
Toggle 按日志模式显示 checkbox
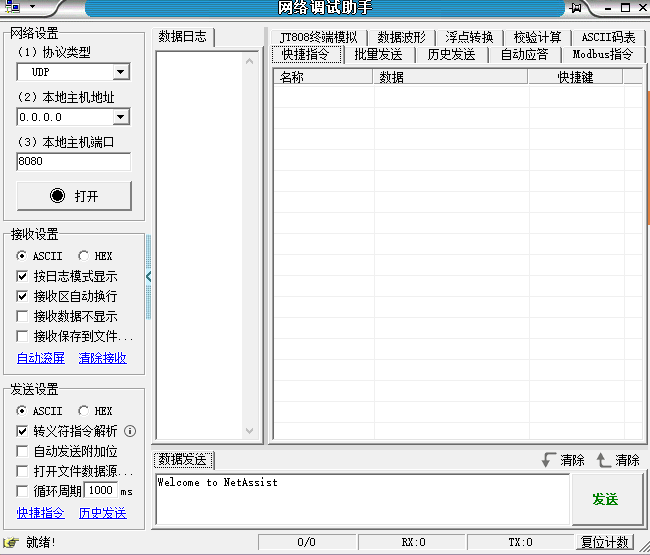tap(22, 276)
